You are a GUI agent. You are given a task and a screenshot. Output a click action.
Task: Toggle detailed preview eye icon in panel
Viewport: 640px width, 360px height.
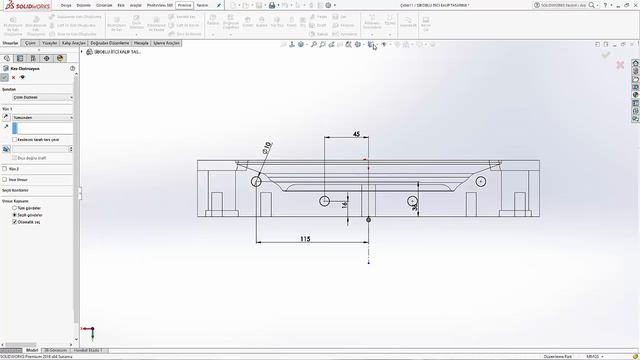click(22, 77)
